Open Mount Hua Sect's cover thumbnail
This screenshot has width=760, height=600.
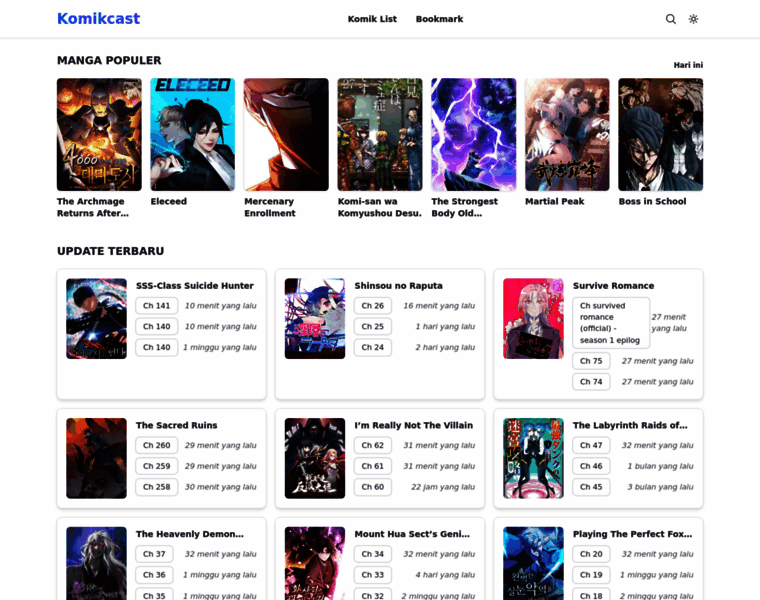(315, 564)
